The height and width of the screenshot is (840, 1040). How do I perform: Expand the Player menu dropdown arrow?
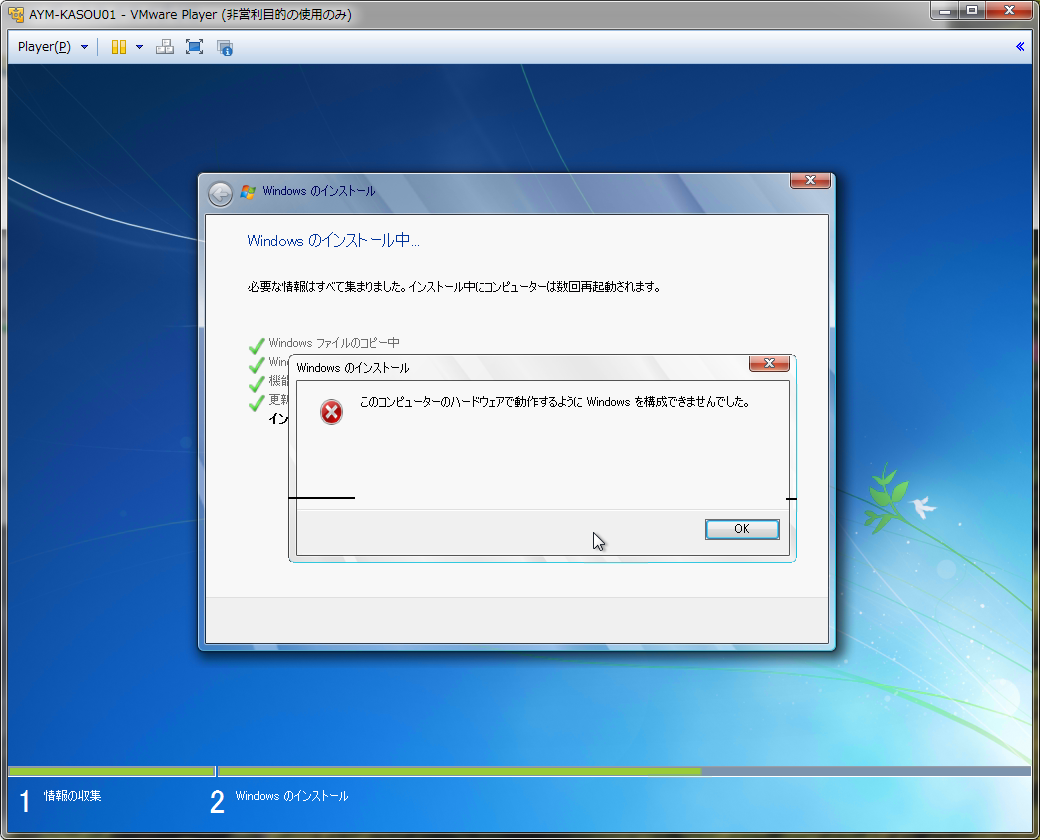pyautogui.click(x=84, y=47)
